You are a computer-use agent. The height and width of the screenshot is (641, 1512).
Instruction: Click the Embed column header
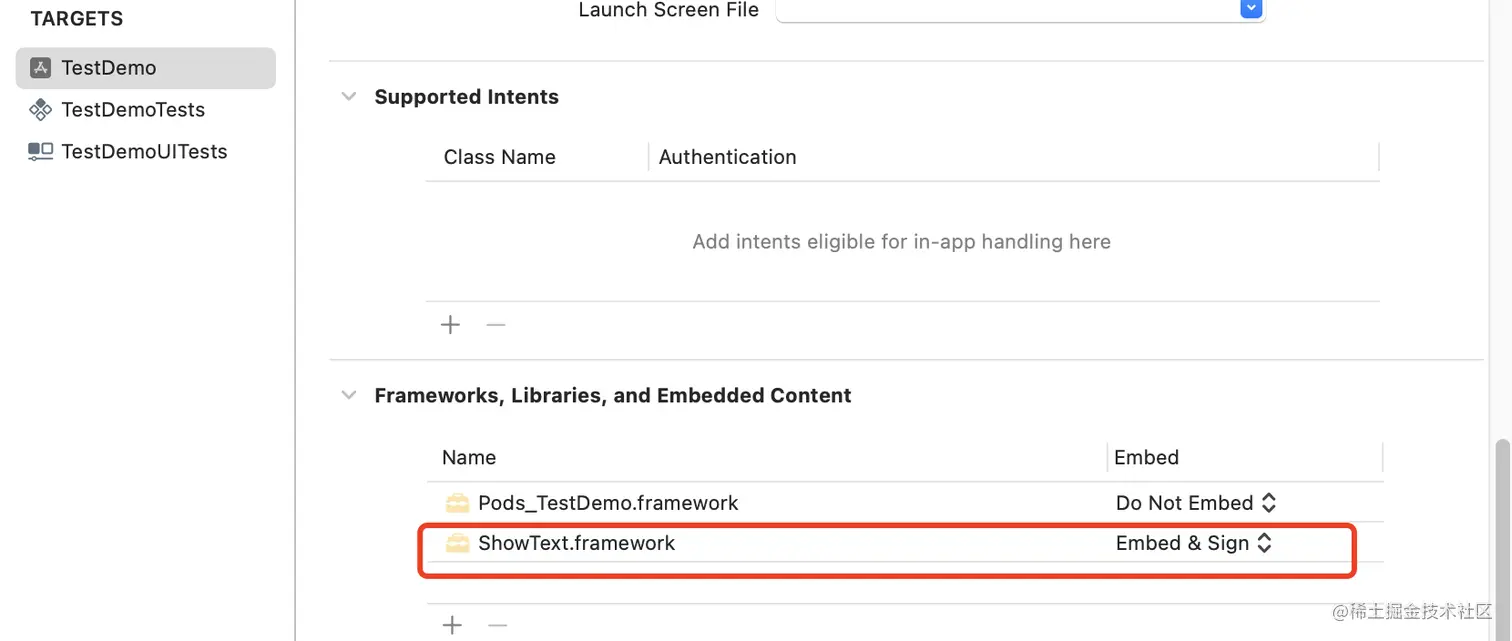point(1147,457)
